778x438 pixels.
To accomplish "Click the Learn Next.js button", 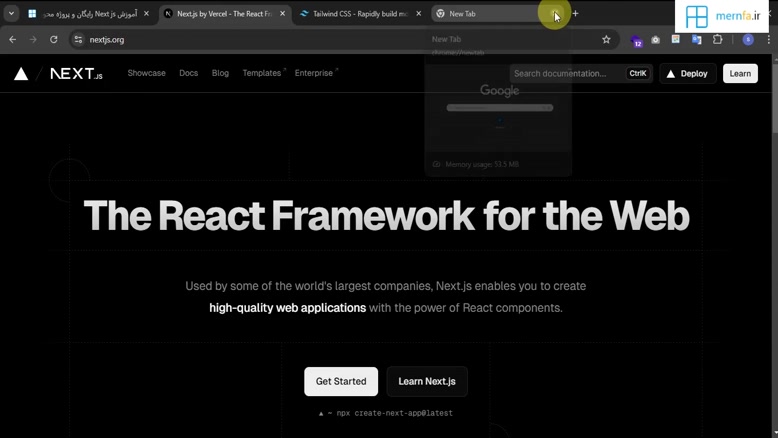I will 427,381.
